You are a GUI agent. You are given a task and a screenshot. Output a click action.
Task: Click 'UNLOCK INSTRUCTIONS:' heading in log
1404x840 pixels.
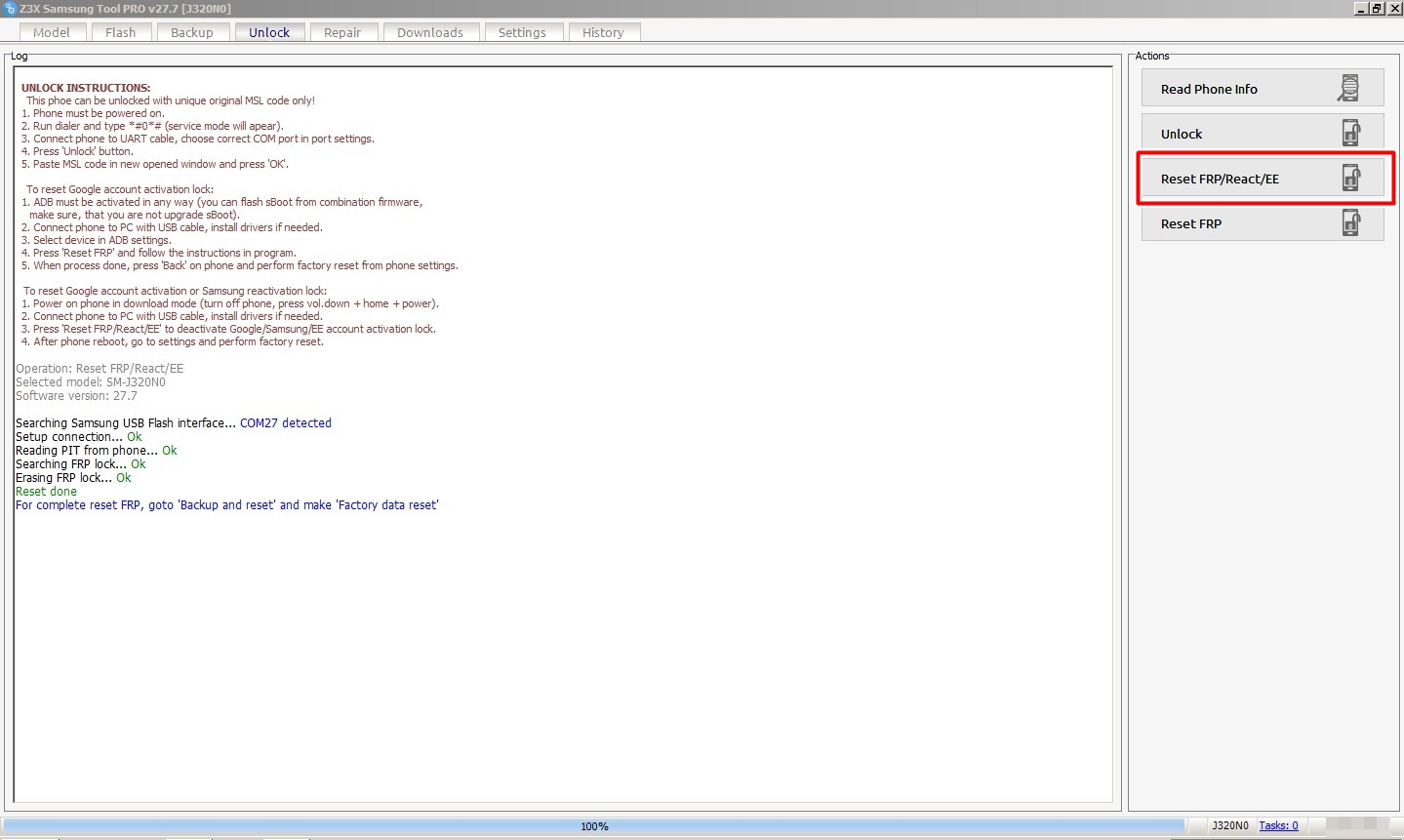click(x=86, y=88)
